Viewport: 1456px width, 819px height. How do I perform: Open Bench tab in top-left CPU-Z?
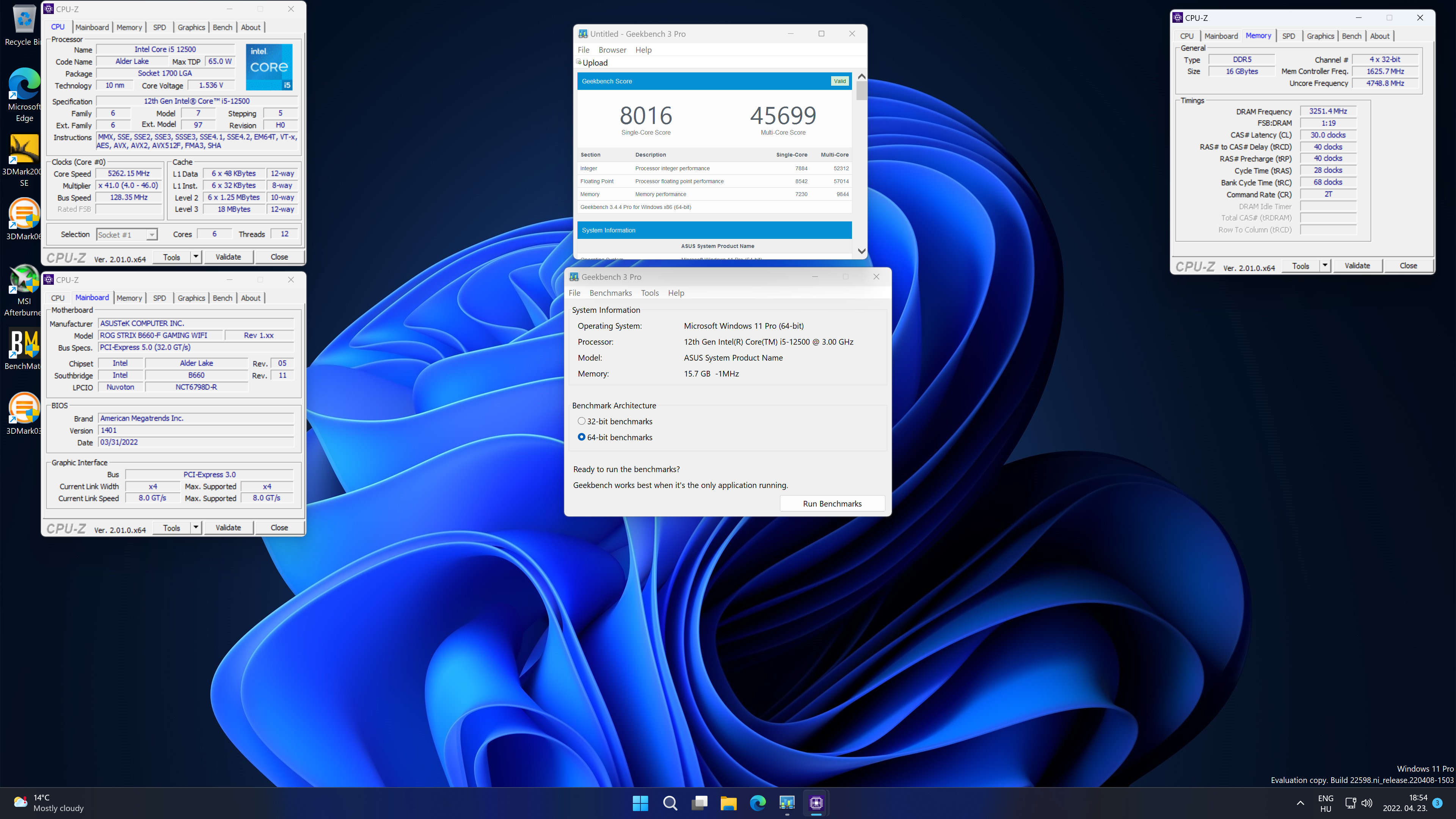[x=222, y=27]
